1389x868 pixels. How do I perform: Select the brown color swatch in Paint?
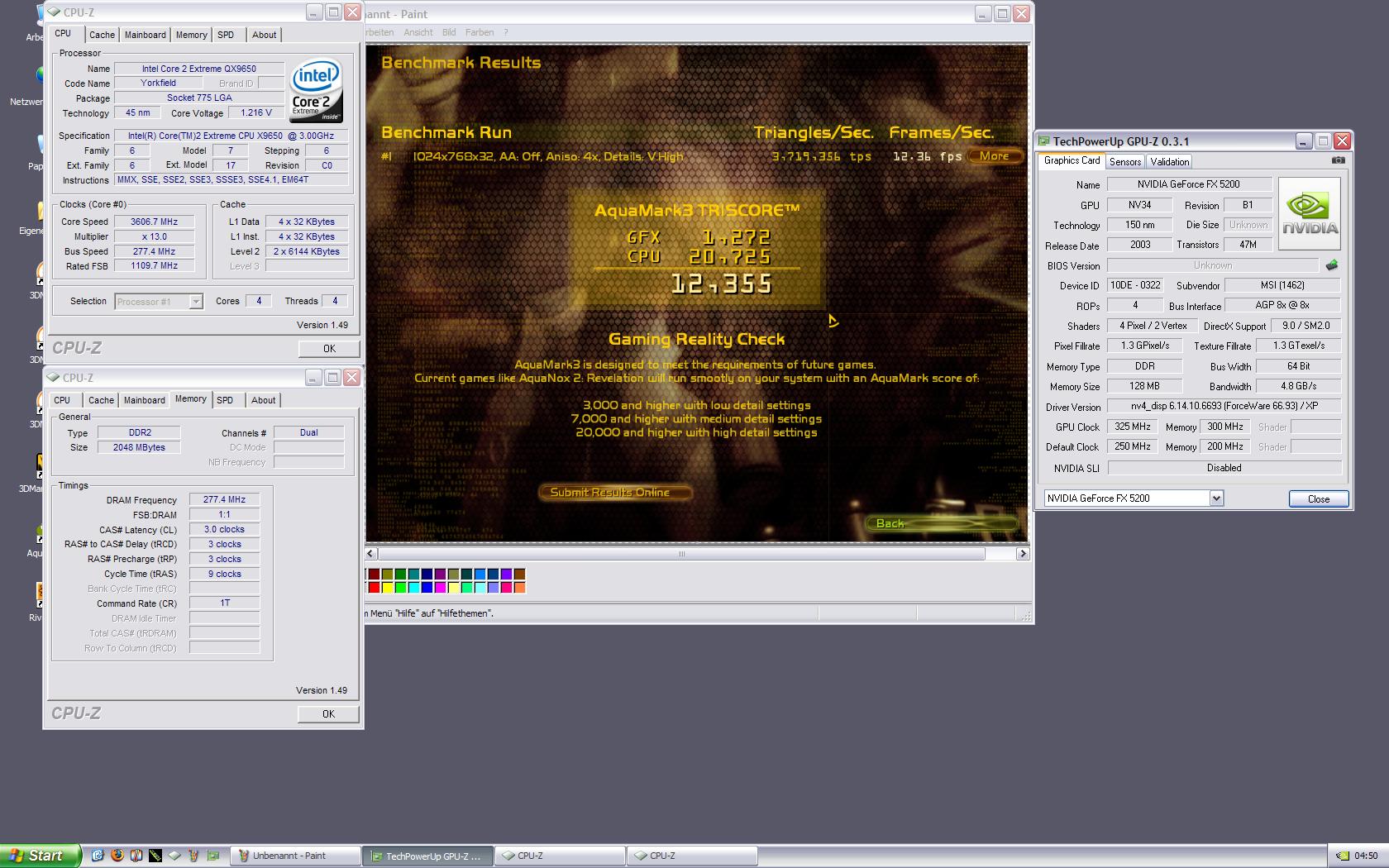(x=520, y=575)
